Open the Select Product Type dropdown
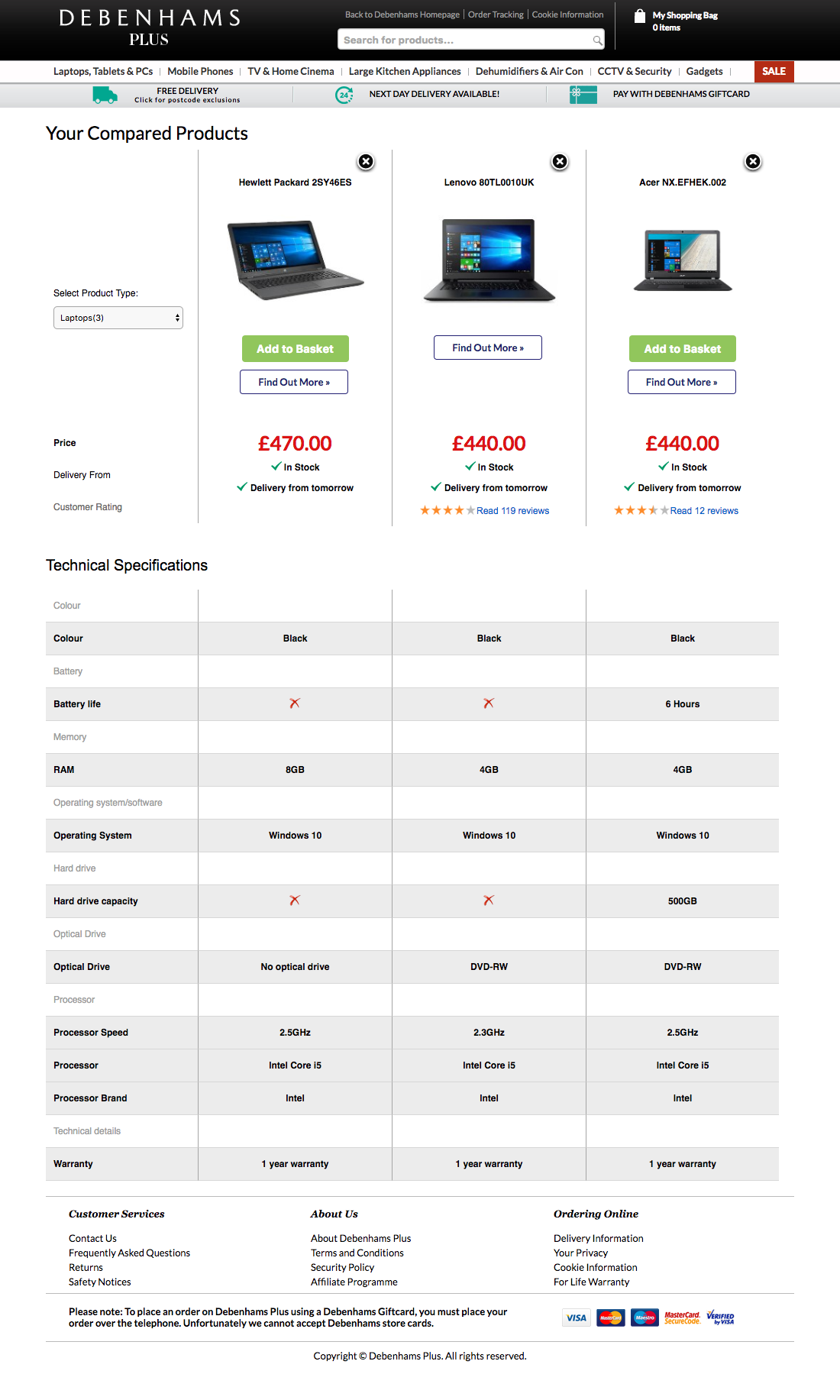Image resolution: width=840 pixels, height=1400 pixels. (118, 317)
